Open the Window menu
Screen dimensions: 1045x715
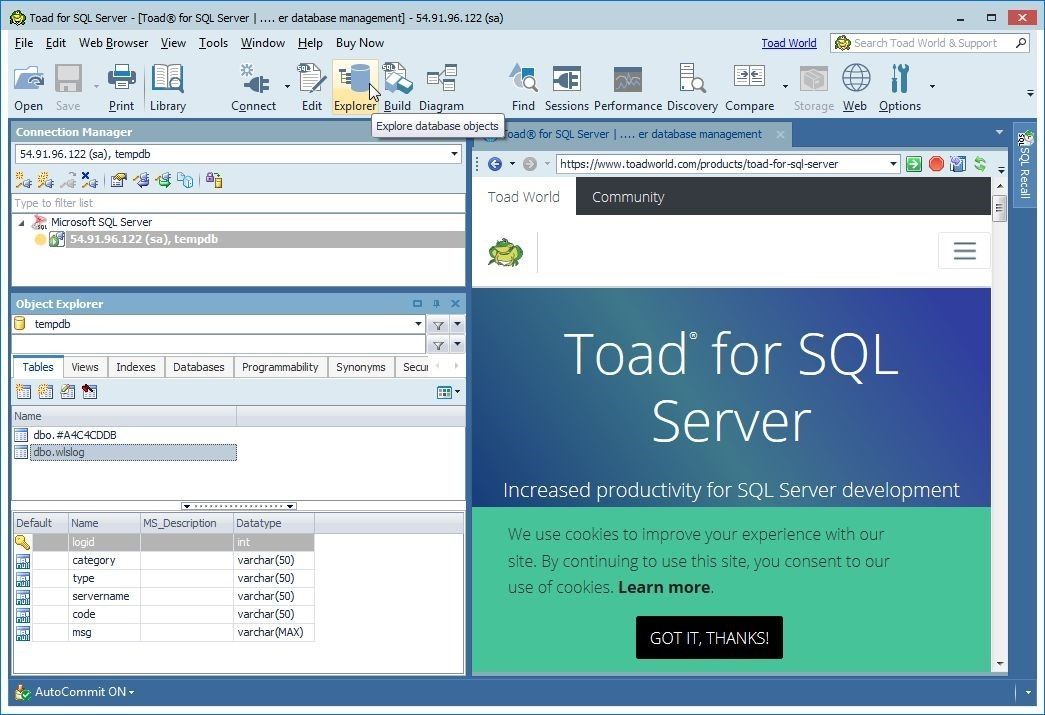click(x=263, y=43)
